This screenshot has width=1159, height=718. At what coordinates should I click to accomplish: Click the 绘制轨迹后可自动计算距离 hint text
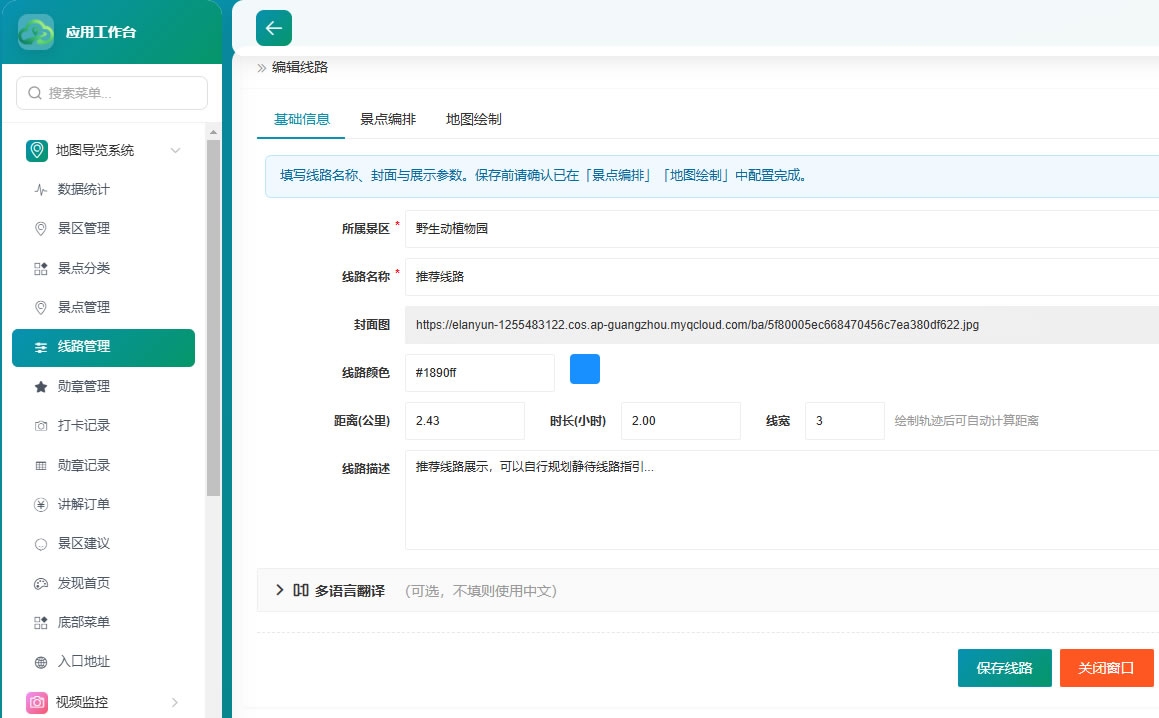pyautogui.click(x=967, y=421)
